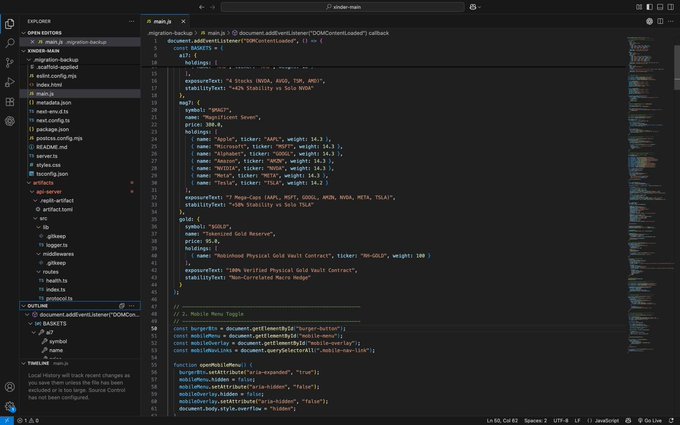
Task: Open the Copilot chat icon in the title bar
Action: [x=473, y=7]
